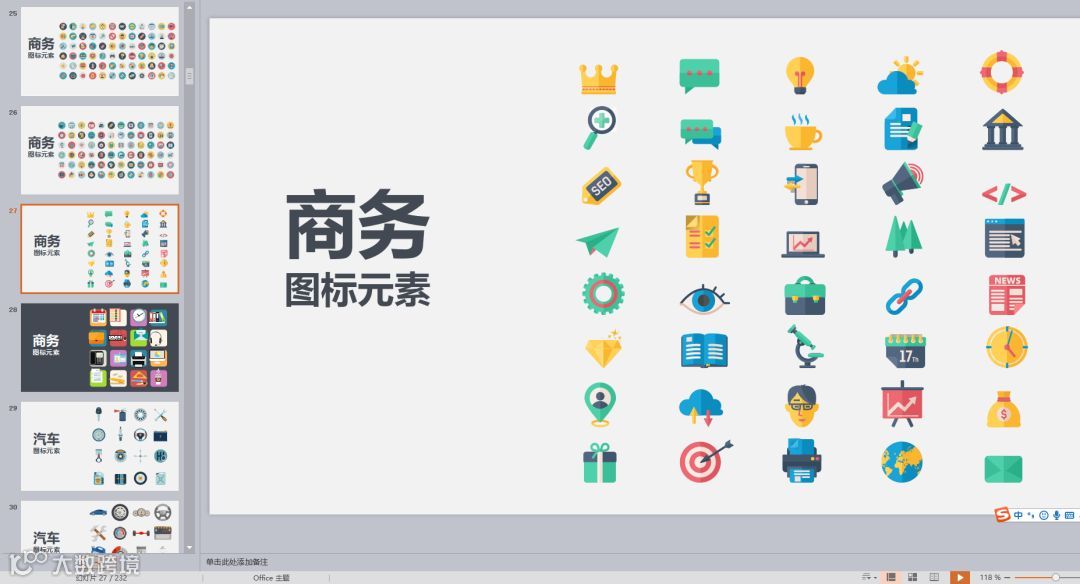Screen dimensions: 1080x584
Task: Select the green paper plane icon
Action: (x=598, y=242)
